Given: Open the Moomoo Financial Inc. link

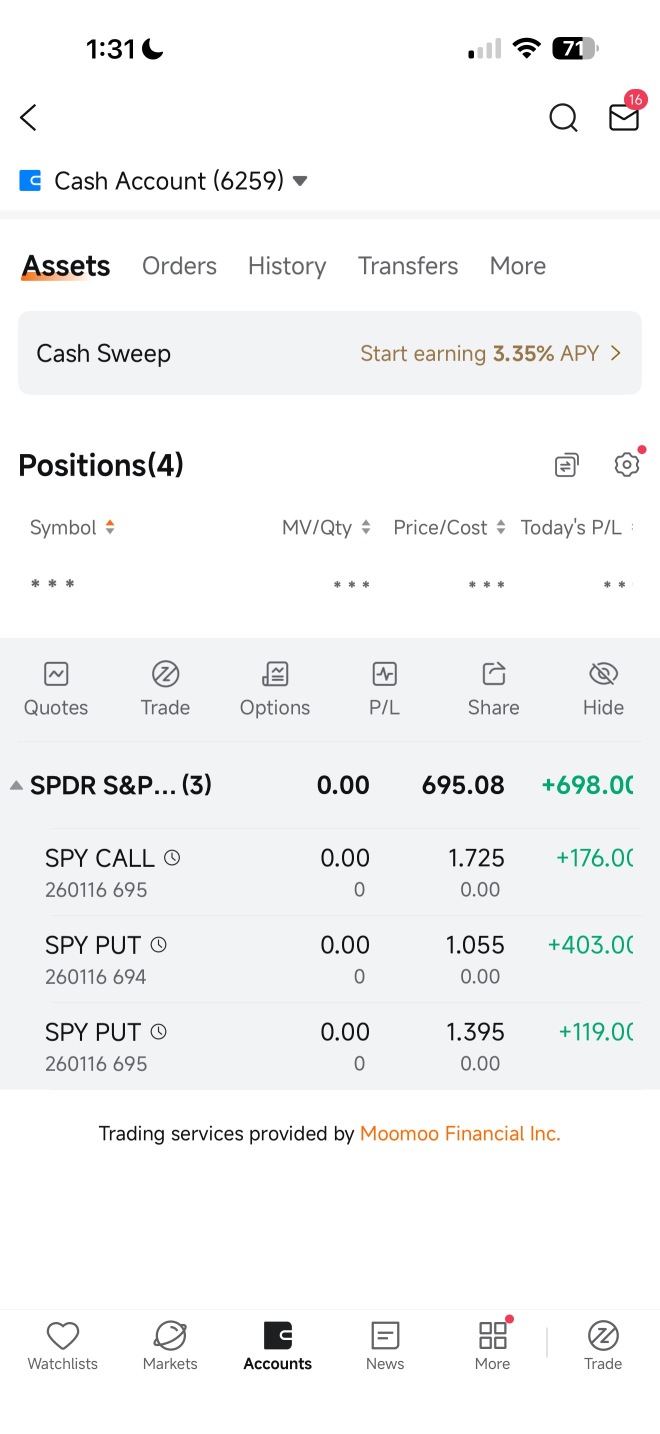Looking at the screenshot, I should click(460, 1133).
